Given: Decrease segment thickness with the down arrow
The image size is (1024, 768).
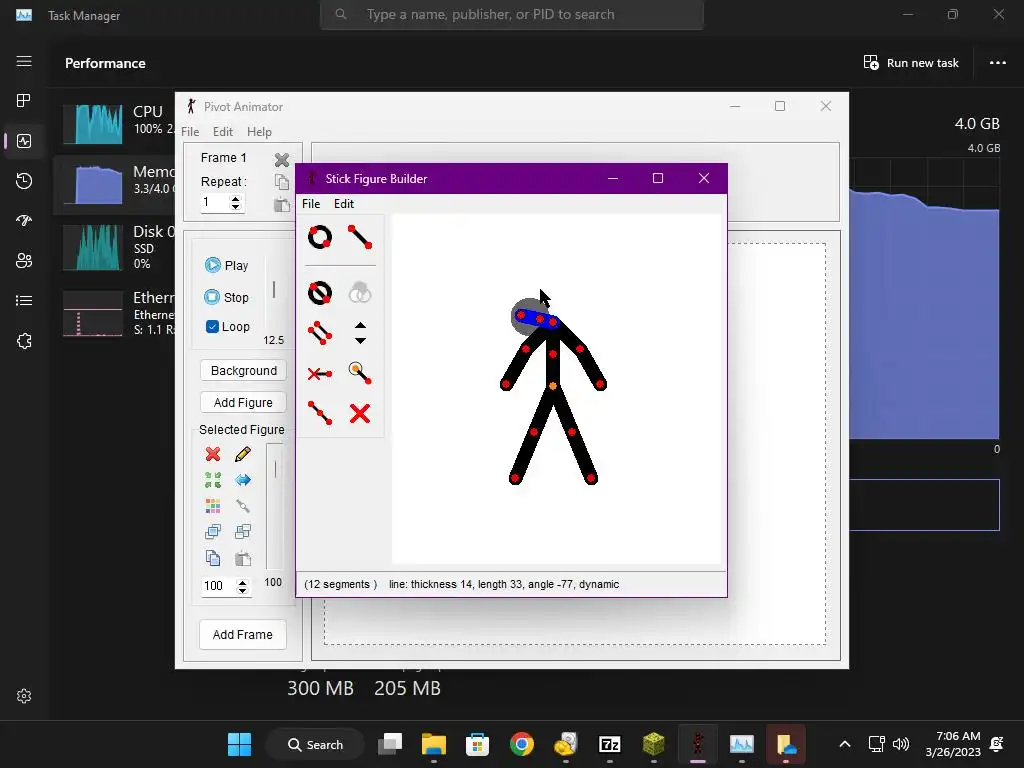Looking at the screenshot, I should pos(360,340).
